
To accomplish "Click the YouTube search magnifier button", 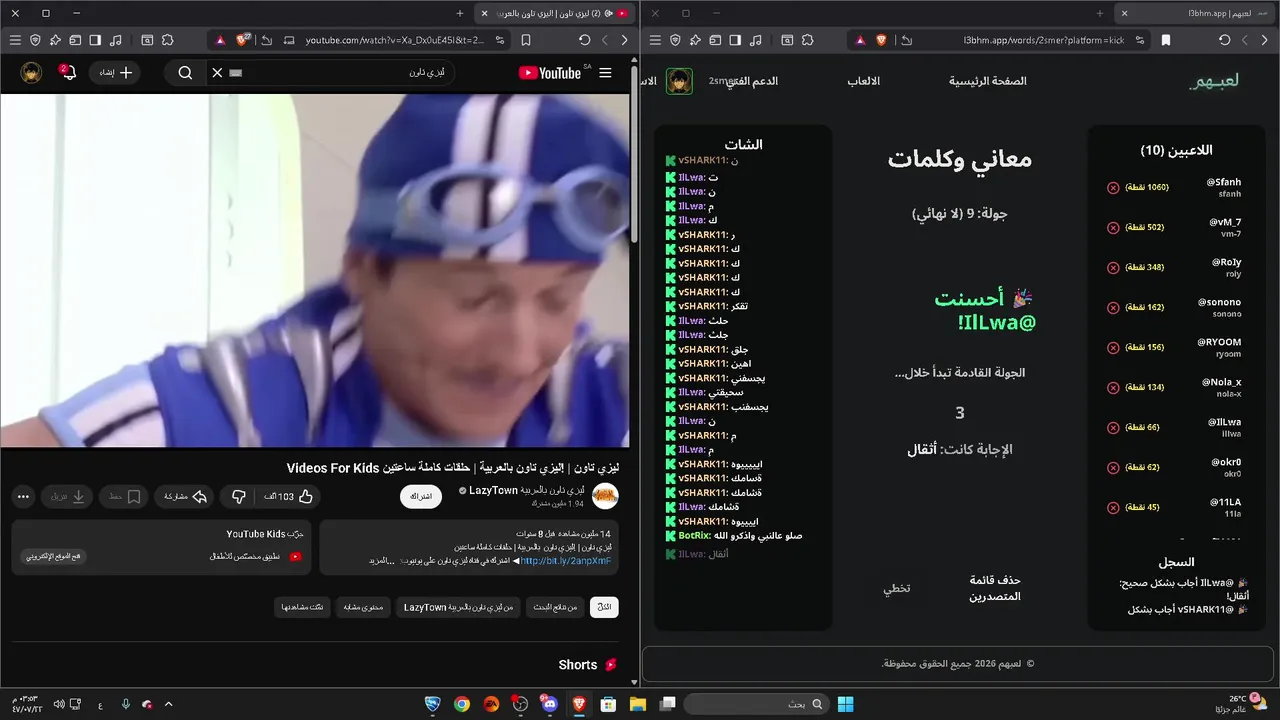I will (x=185, y=73).
